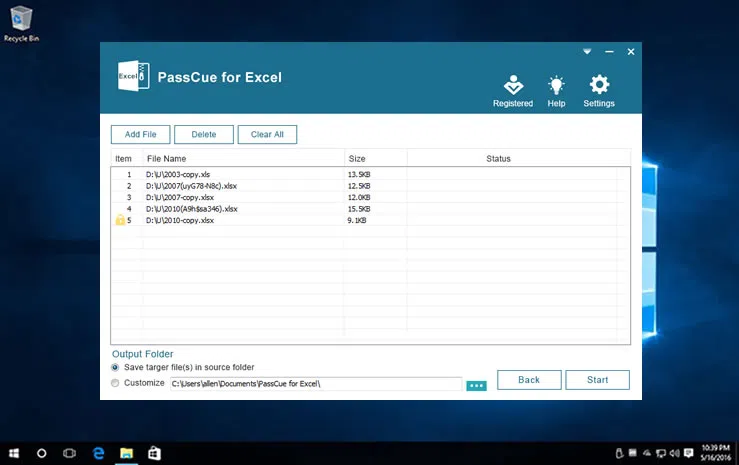Select file row D:\U\2010-copy.xlsx
This screenshot has width=739, height=465.
370,220
